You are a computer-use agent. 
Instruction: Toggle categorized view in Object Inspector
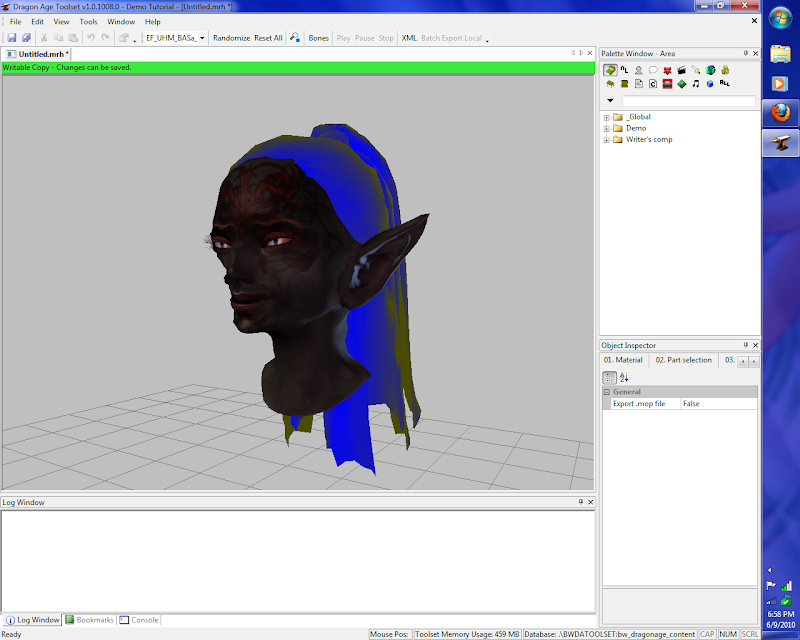coord(609,377)
